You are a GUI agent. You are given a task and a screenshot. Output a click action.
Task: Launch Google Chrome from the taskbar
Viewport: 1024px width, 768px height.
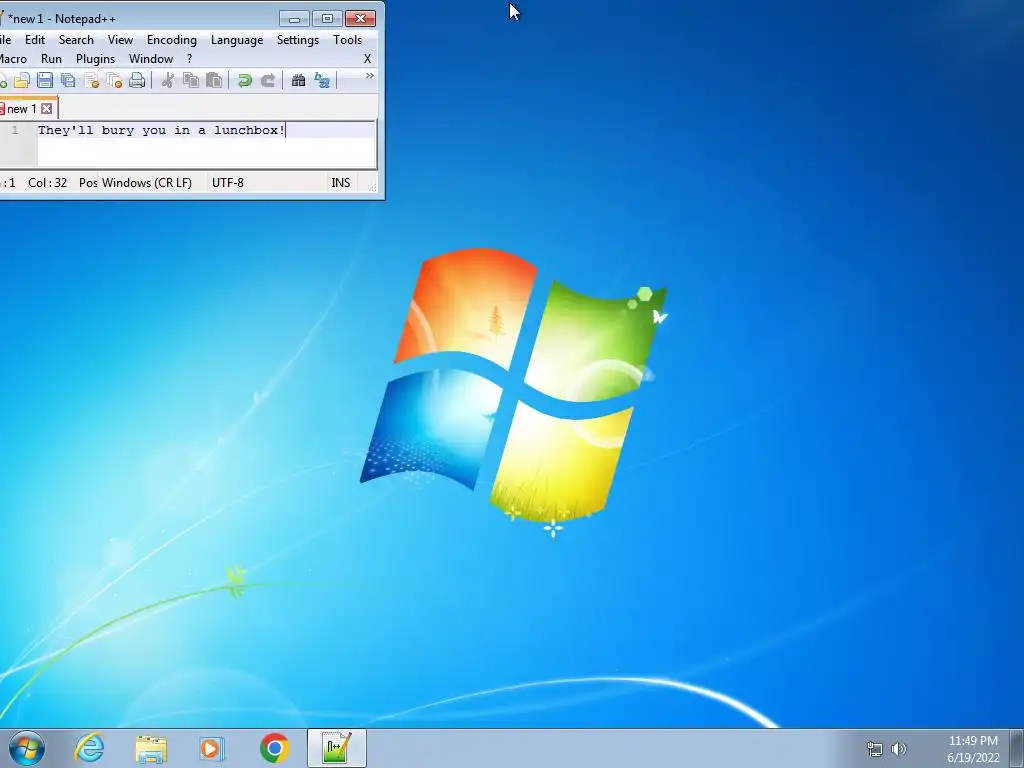275,748
